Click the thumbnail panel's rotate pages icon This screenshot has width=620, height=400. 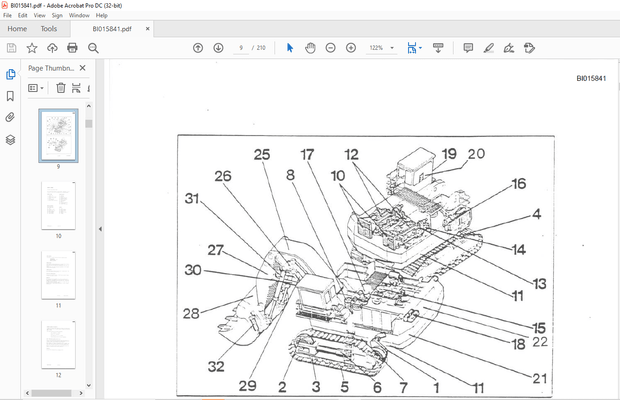tap(76, 88)
